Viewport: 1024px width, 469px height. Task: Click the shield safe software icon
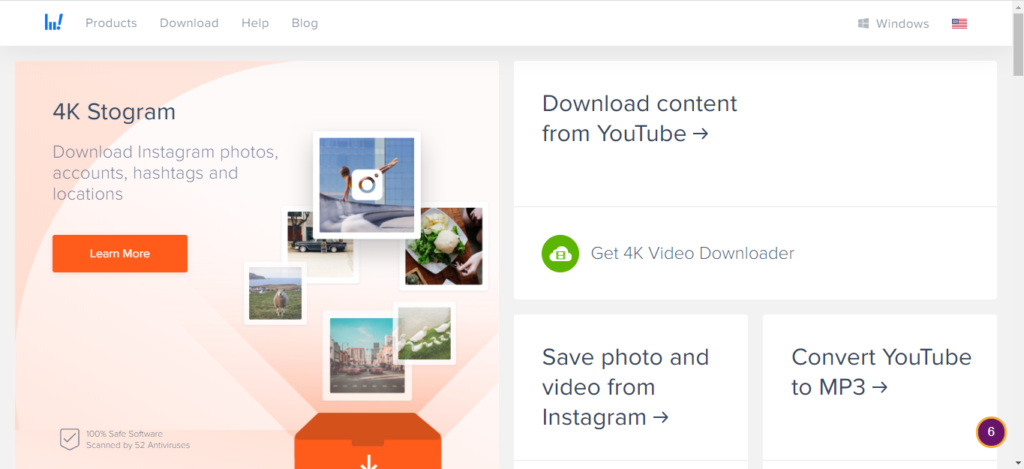pos(69,439)
